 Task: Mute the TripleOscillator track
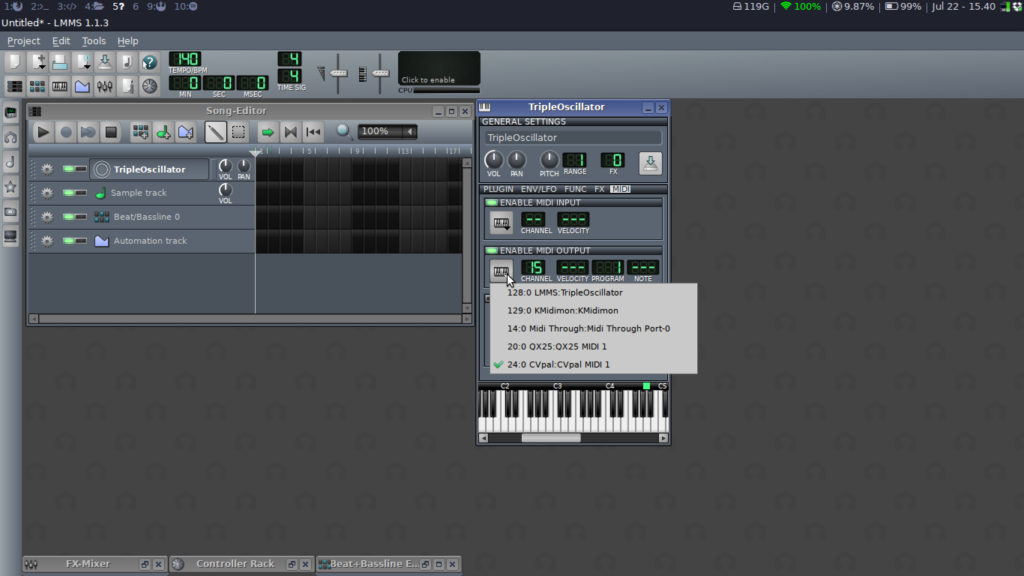[69, 169]
